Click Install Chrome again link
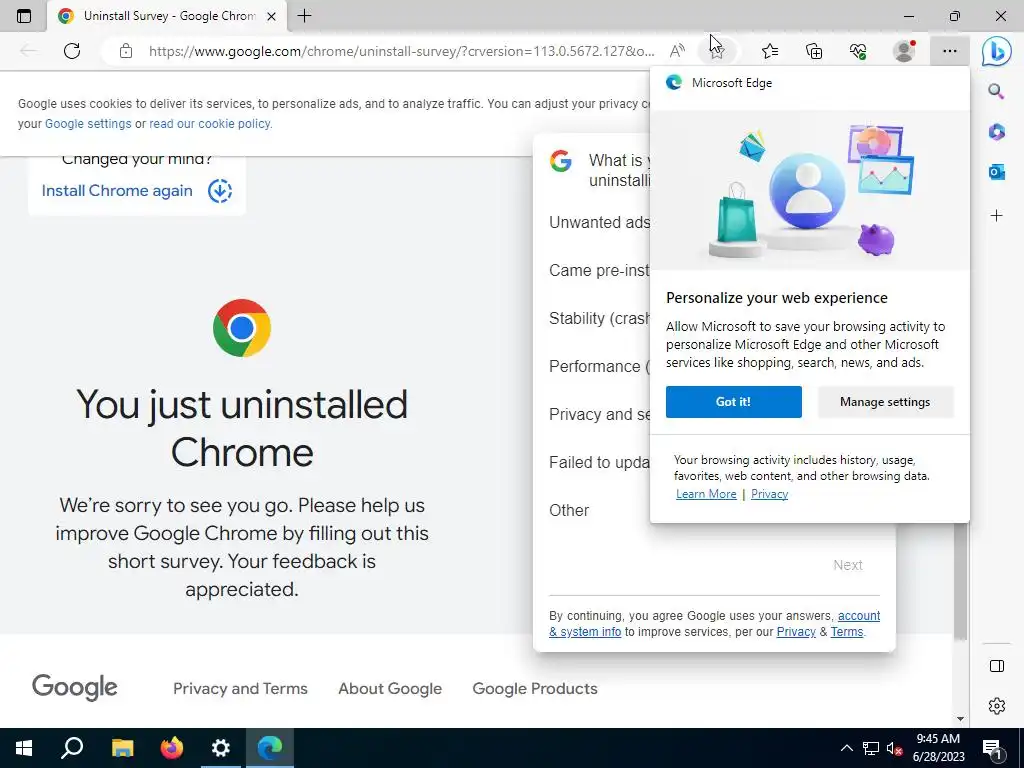The image size is (1024, 768). pos(117,191)
